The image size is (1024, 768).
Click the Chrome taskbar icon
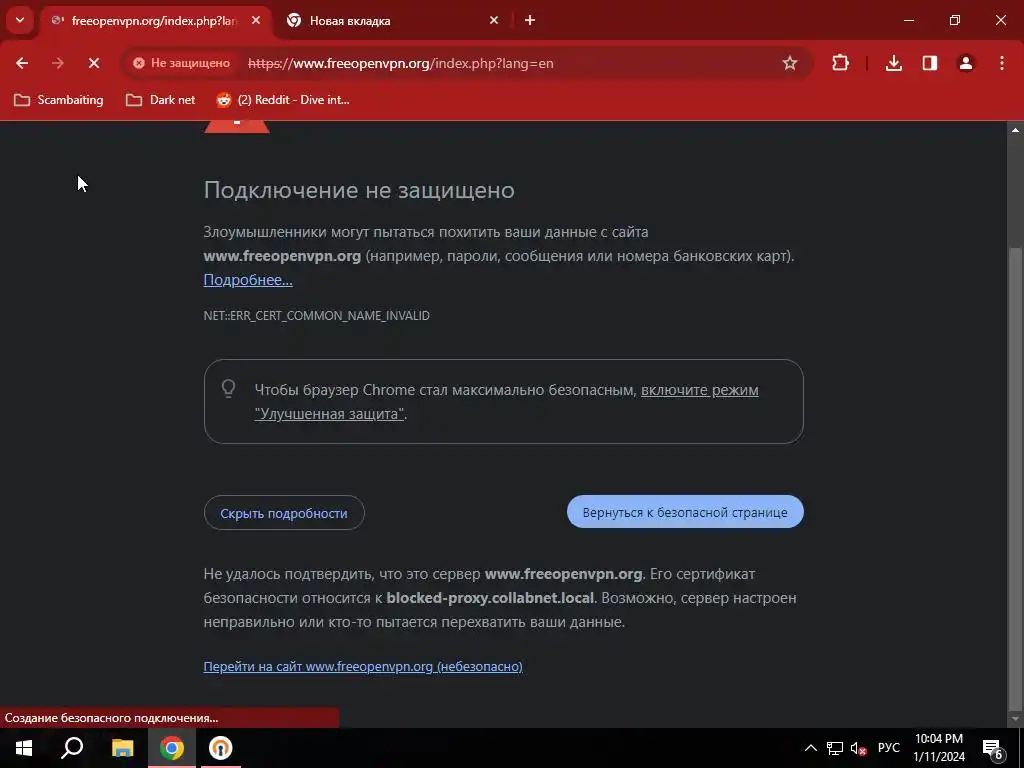(x=172, y=748)
